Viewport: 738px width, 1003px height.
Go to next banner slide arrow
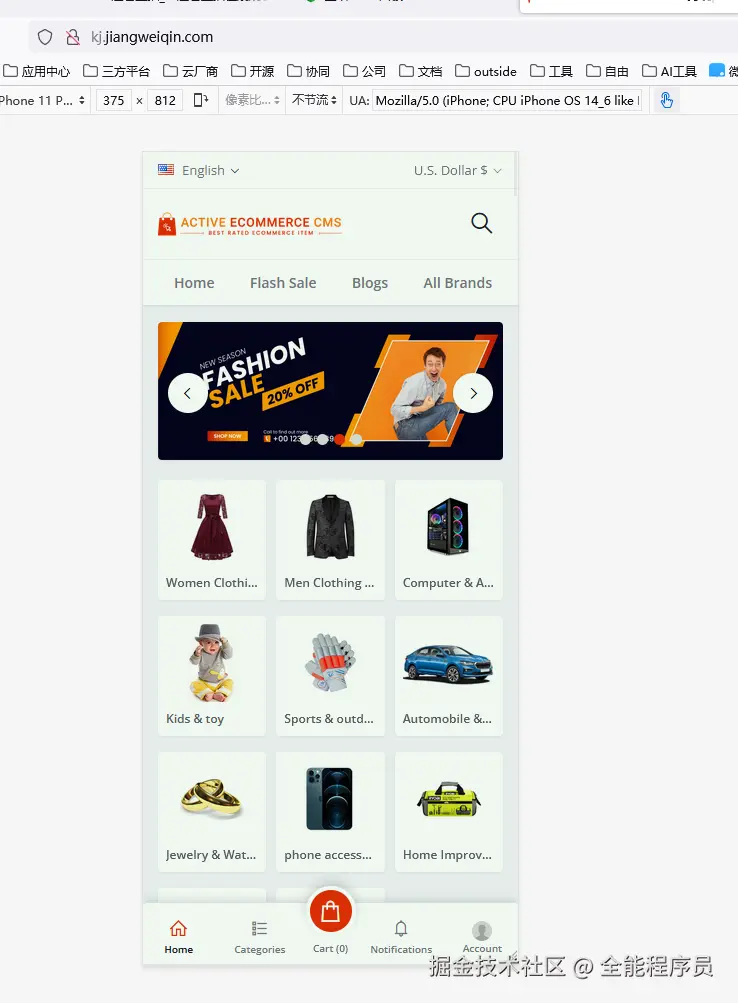point(473,393)
